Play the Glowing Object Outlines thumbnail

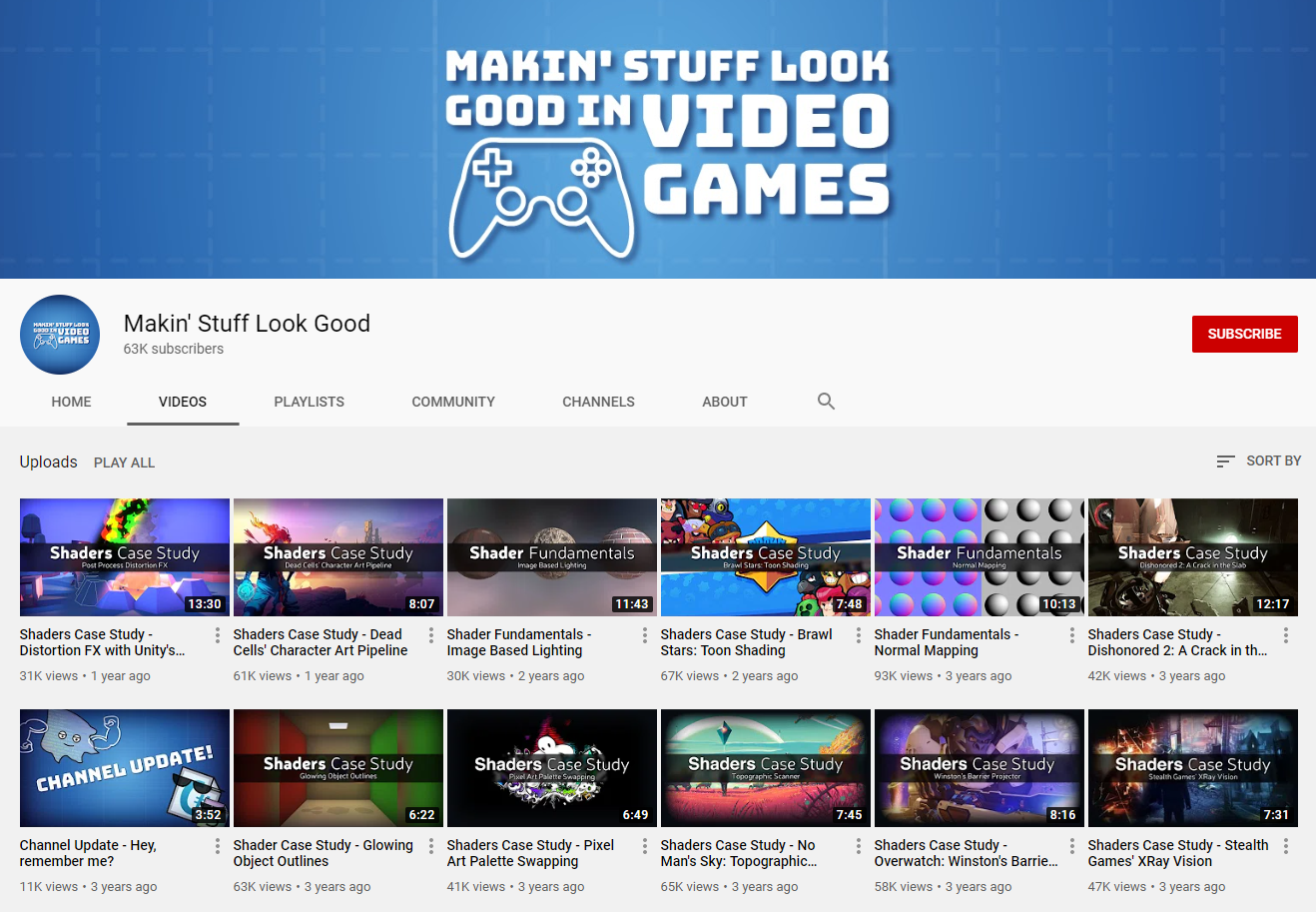pos(338,768)
